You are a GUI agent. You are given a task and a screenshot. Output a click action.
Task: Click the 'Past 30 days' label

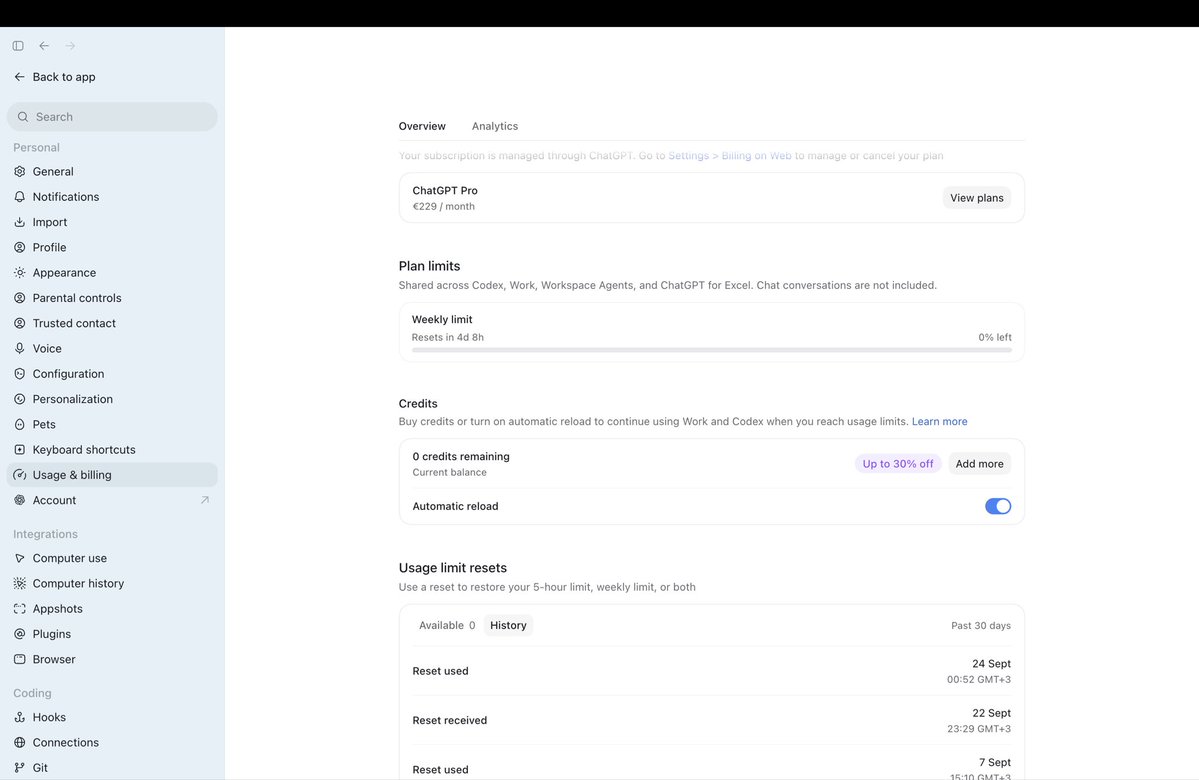click(981, 626)
